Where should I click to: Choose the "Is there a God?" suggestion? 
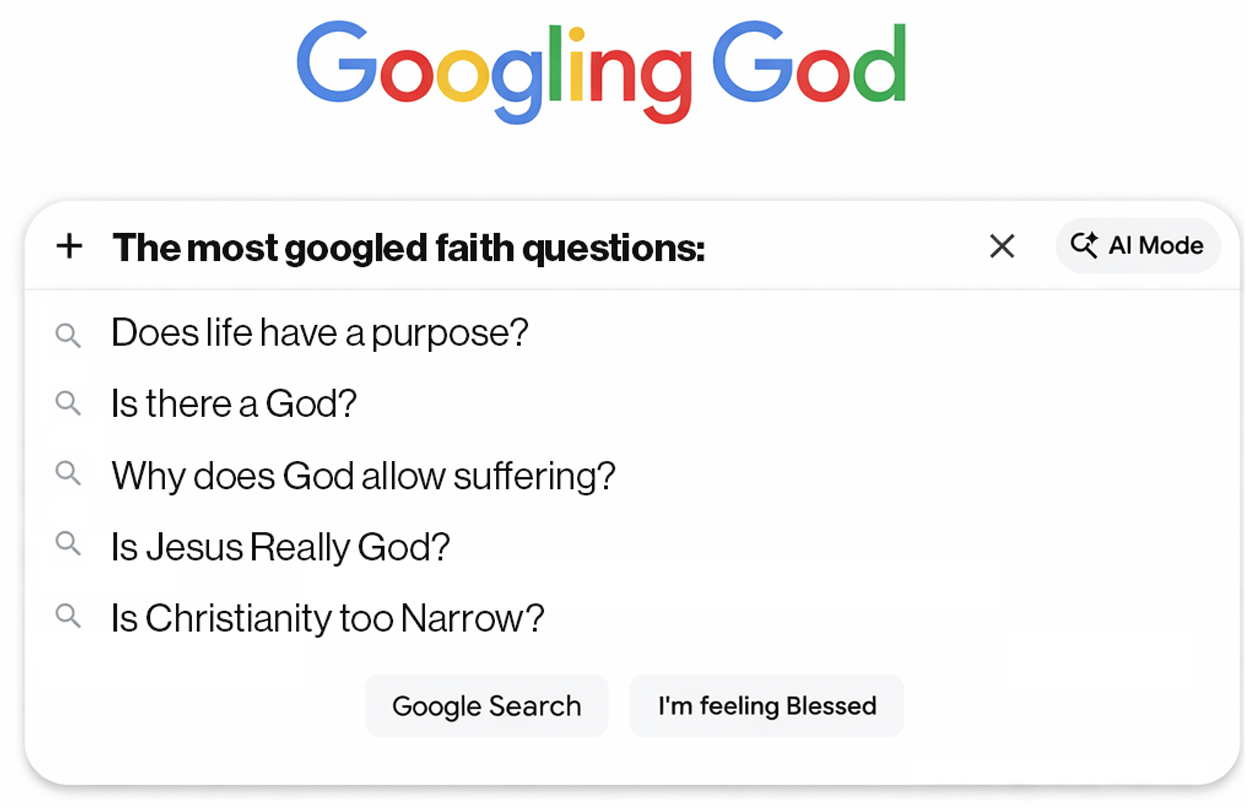point(234,404)
